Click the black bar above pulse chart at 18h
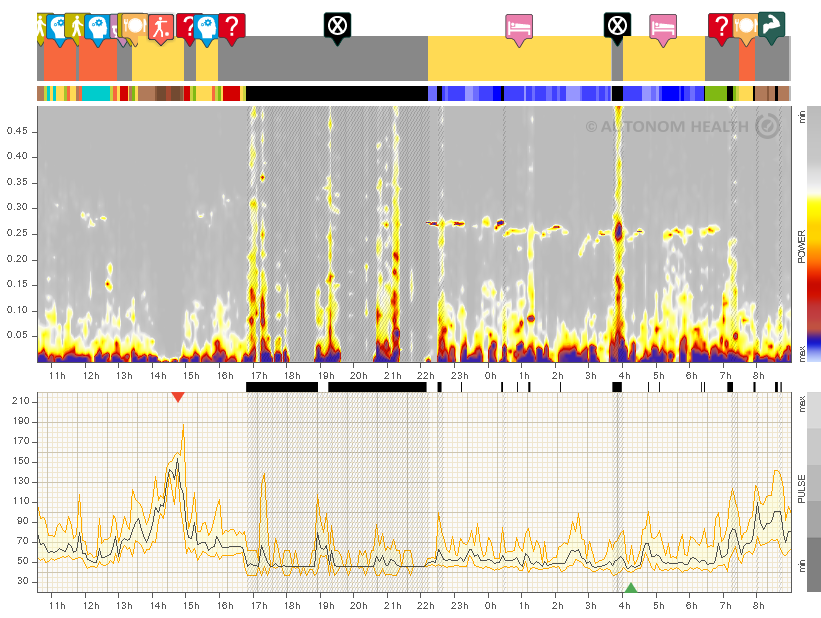Screen dimensions: 821x618 point(281,386)
